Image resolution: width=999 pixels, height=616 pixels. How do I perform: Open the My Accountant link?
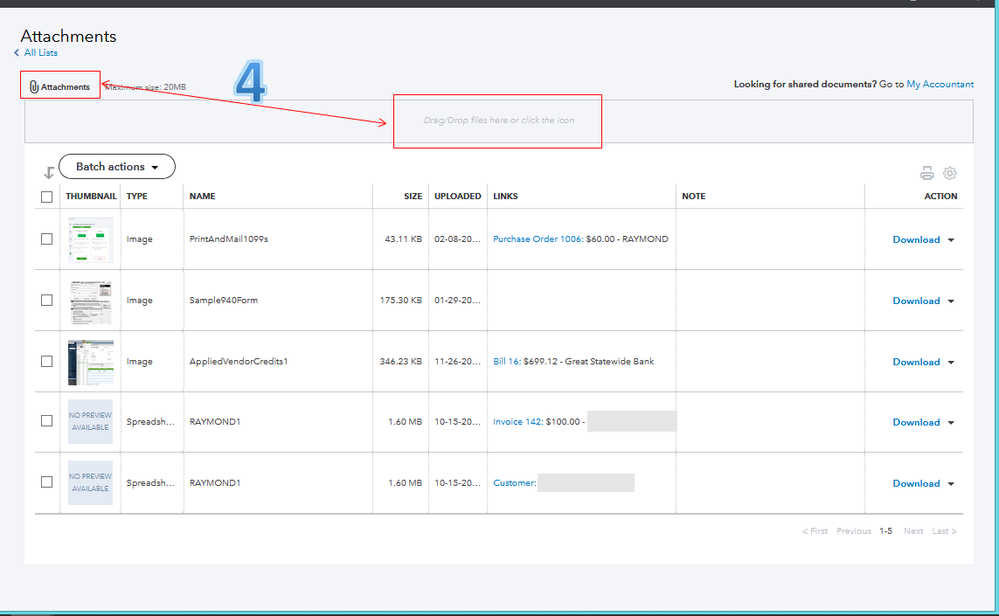click(940, 84)
